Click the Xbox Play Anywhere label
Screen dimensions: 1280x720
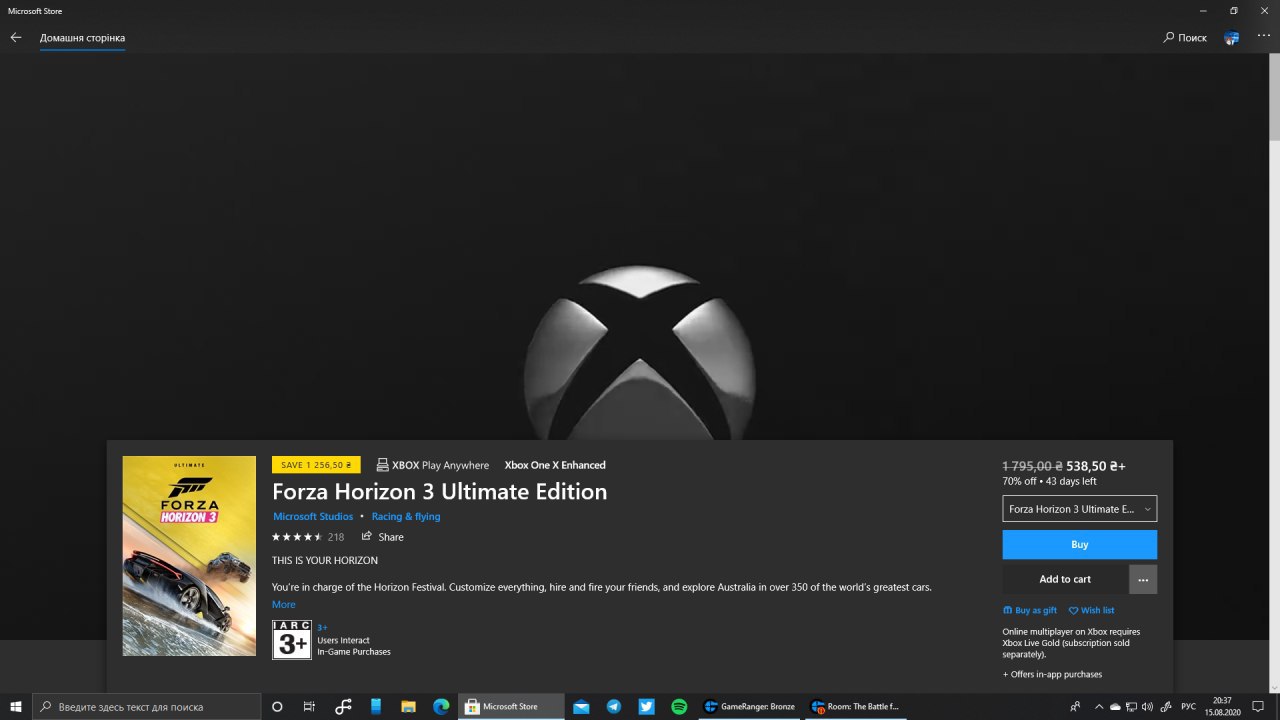[x=433, y=465]
